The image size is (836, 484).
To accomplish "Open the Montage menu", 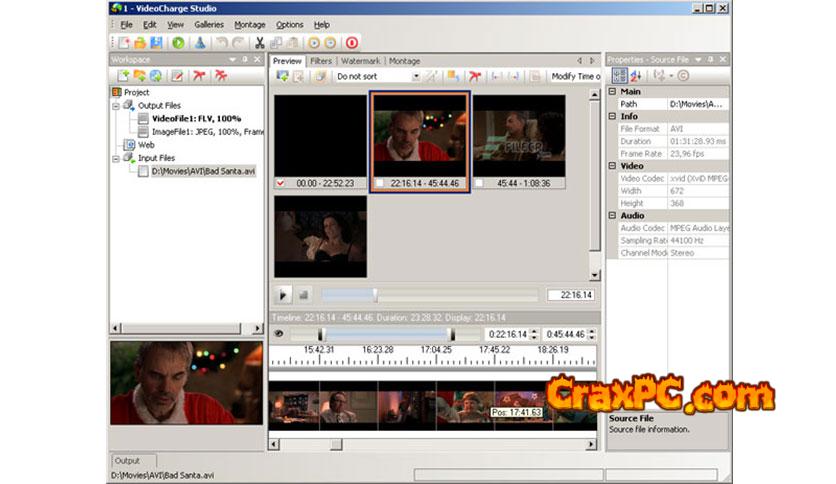I will [x=249, y=24].
